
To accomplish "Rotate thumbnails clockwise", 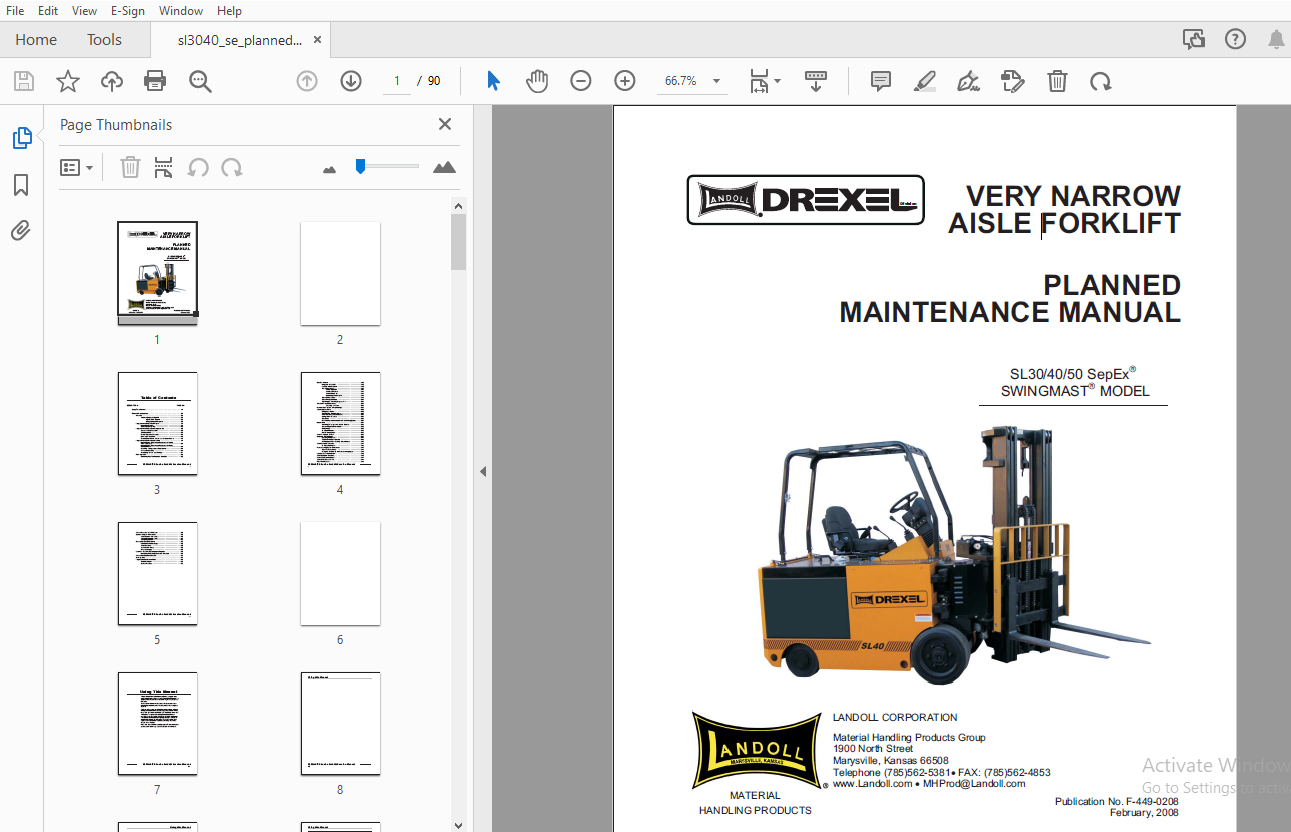I will pos(232,167).
